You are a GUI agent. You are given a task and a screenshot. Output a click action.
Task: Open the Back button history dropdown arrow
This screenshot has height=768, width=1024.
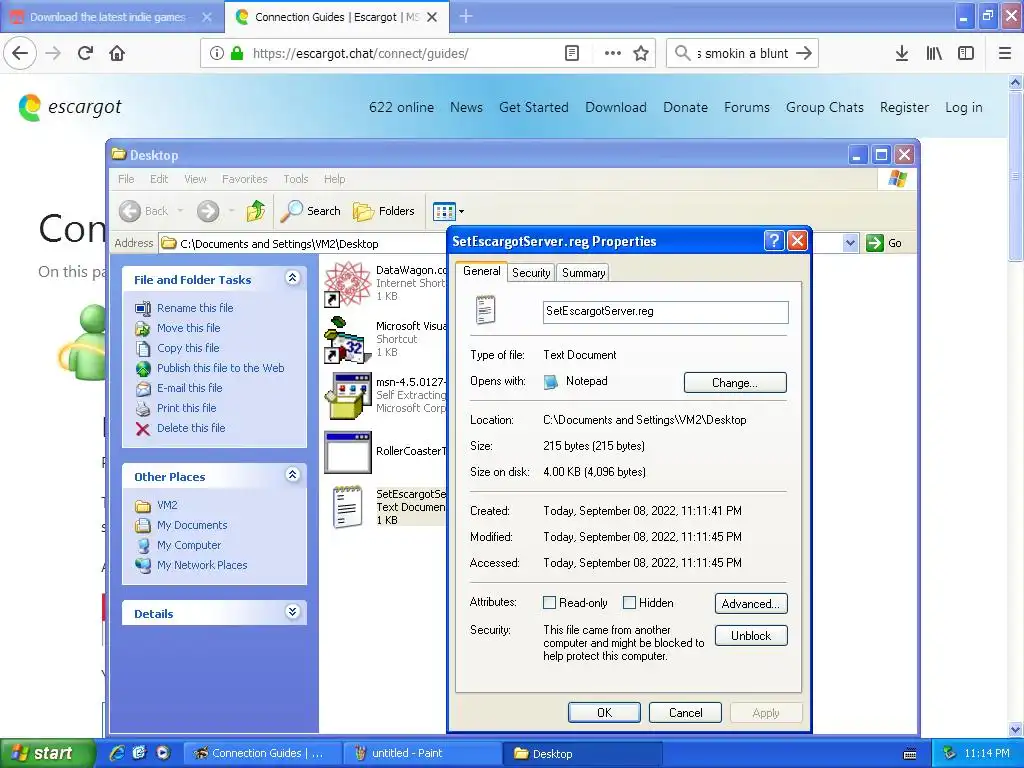click(180, 211)
